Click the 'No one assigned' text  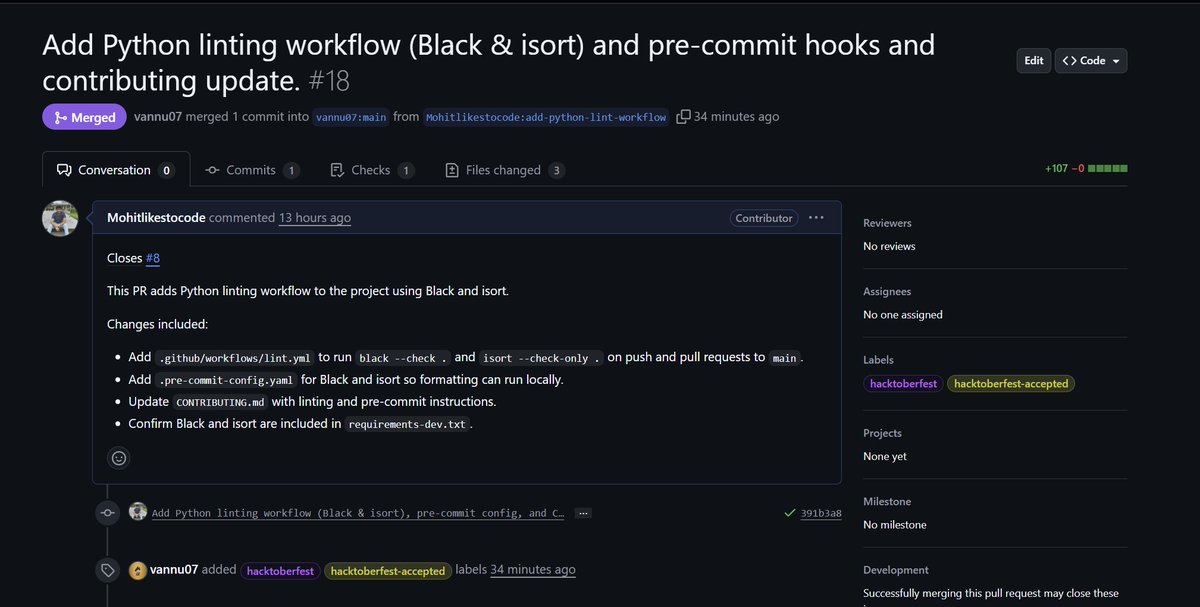903,314
